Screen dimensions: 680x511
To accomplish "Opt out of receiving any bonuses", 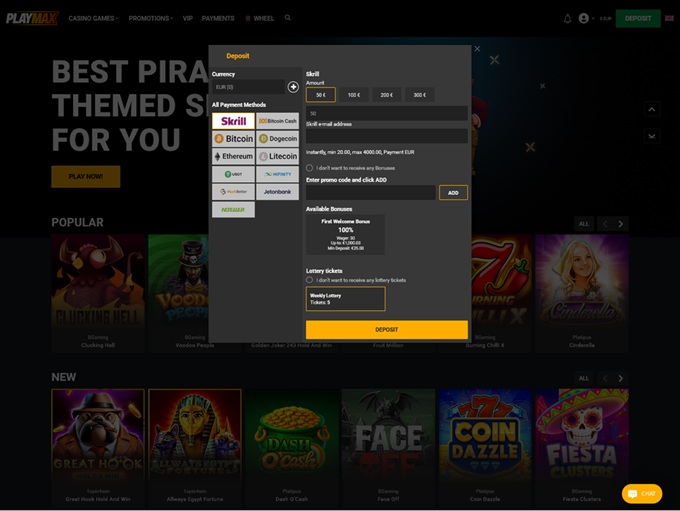I will (x=310, y=168).
